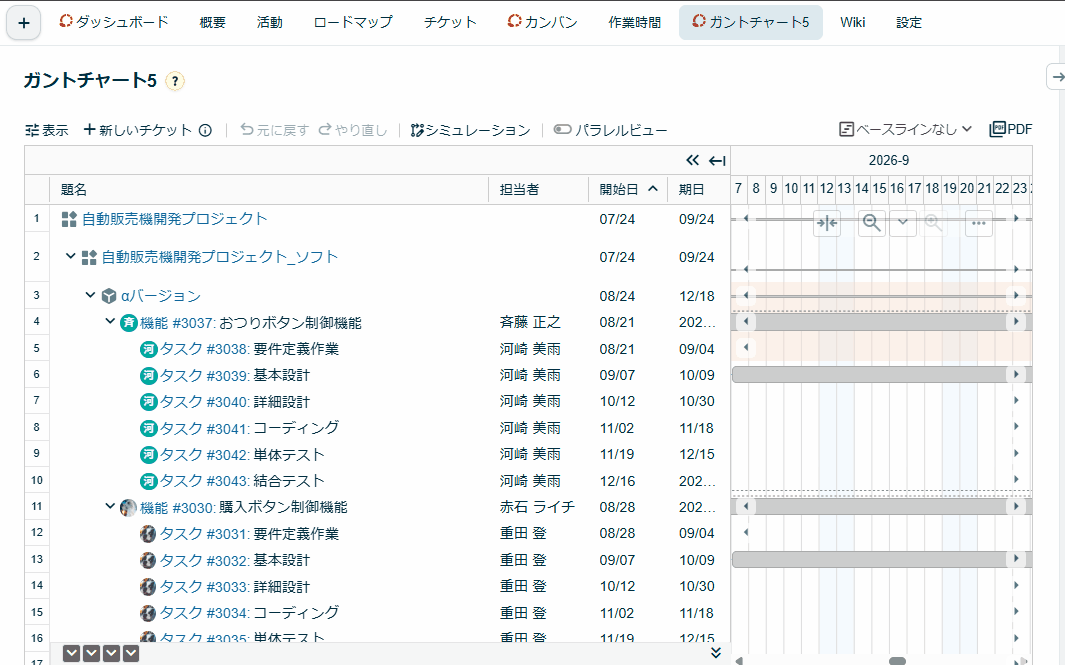
Task: Click the info icon beside 新しいチケット
Action: point(205,130)
